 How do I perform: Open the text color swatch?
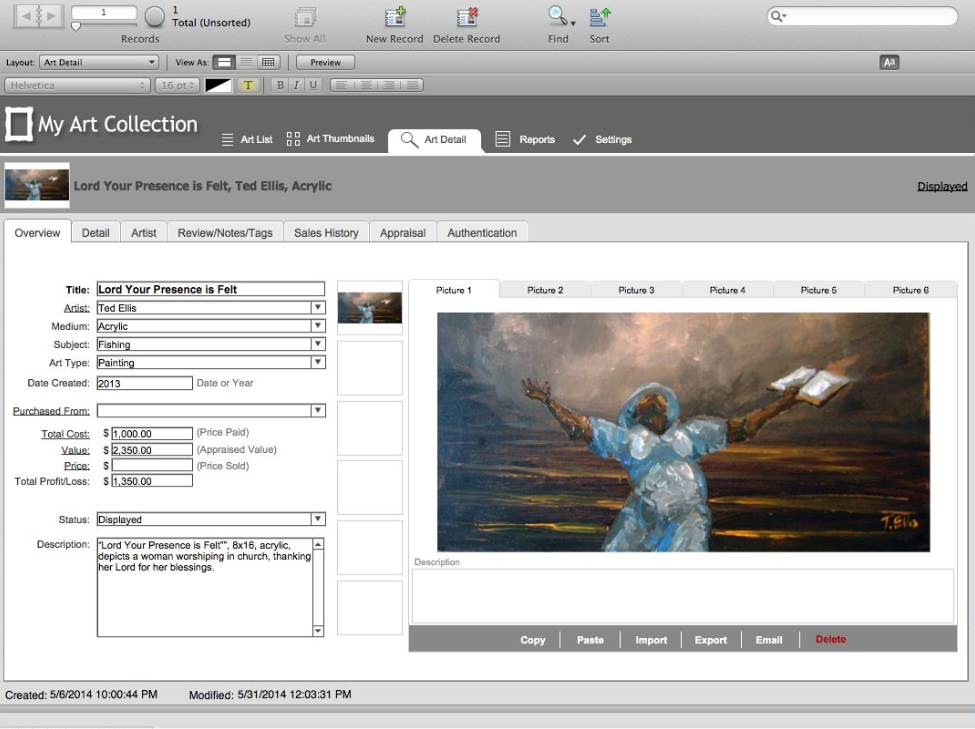point(218,85)
